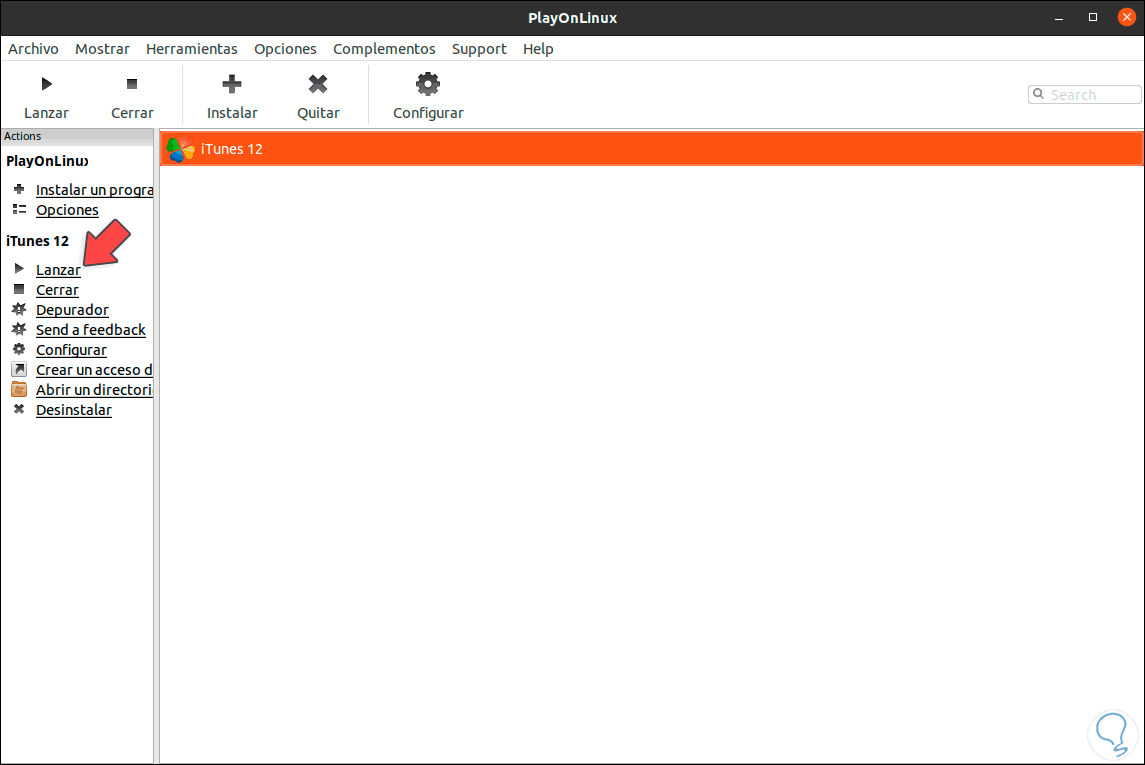Click the Quitar X icon in toolbar
Screen dimensions: 1145x765
(318, 84)
